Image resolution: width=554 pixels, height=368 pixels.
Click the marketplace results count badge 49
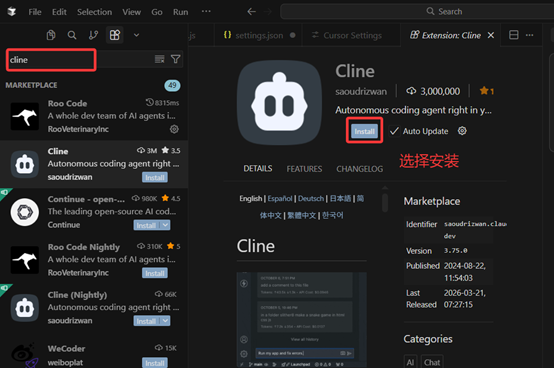[x=172, y=85]
